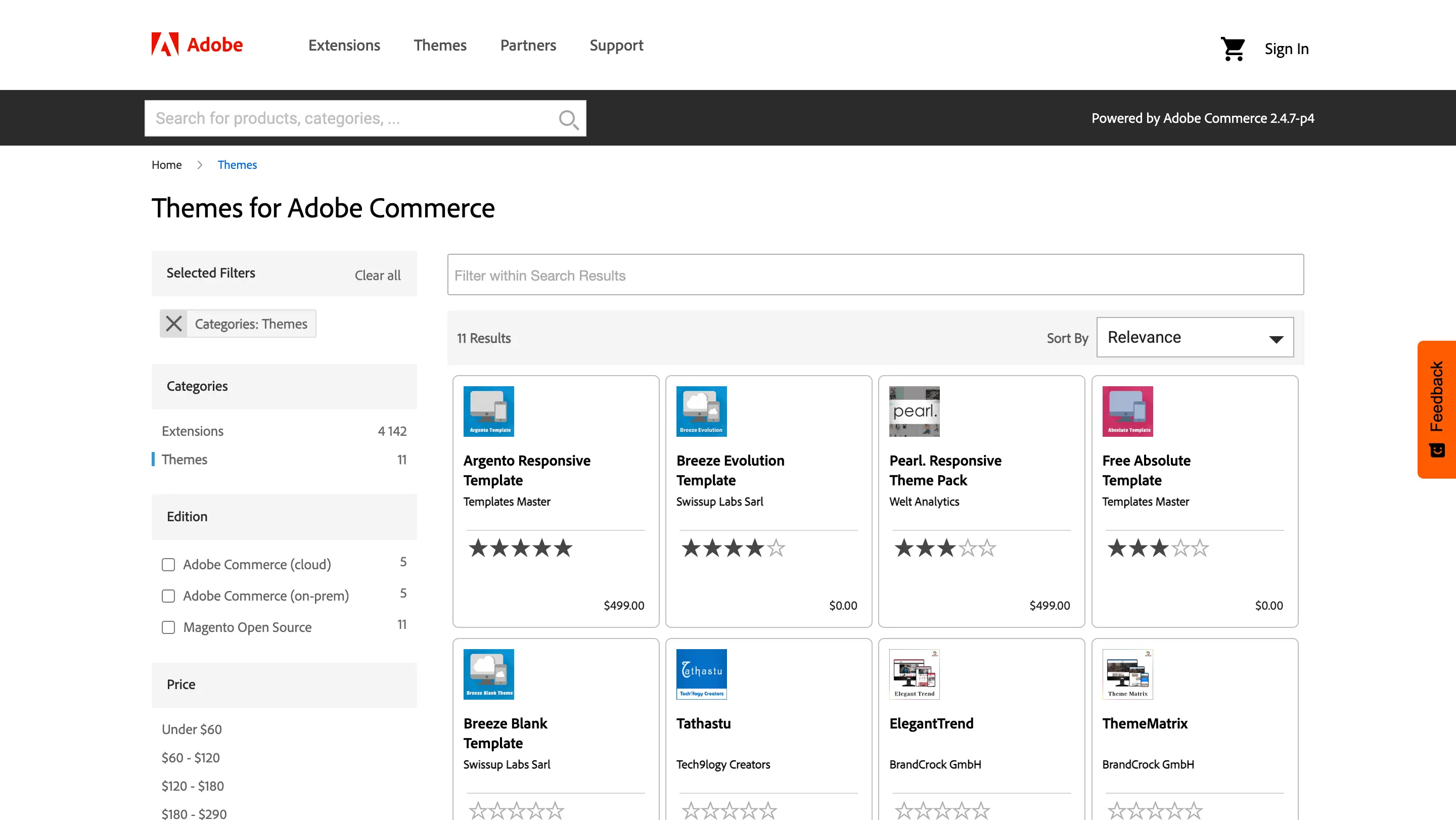
Task: Click Clear all to reset filters
Action: [377, 275]
